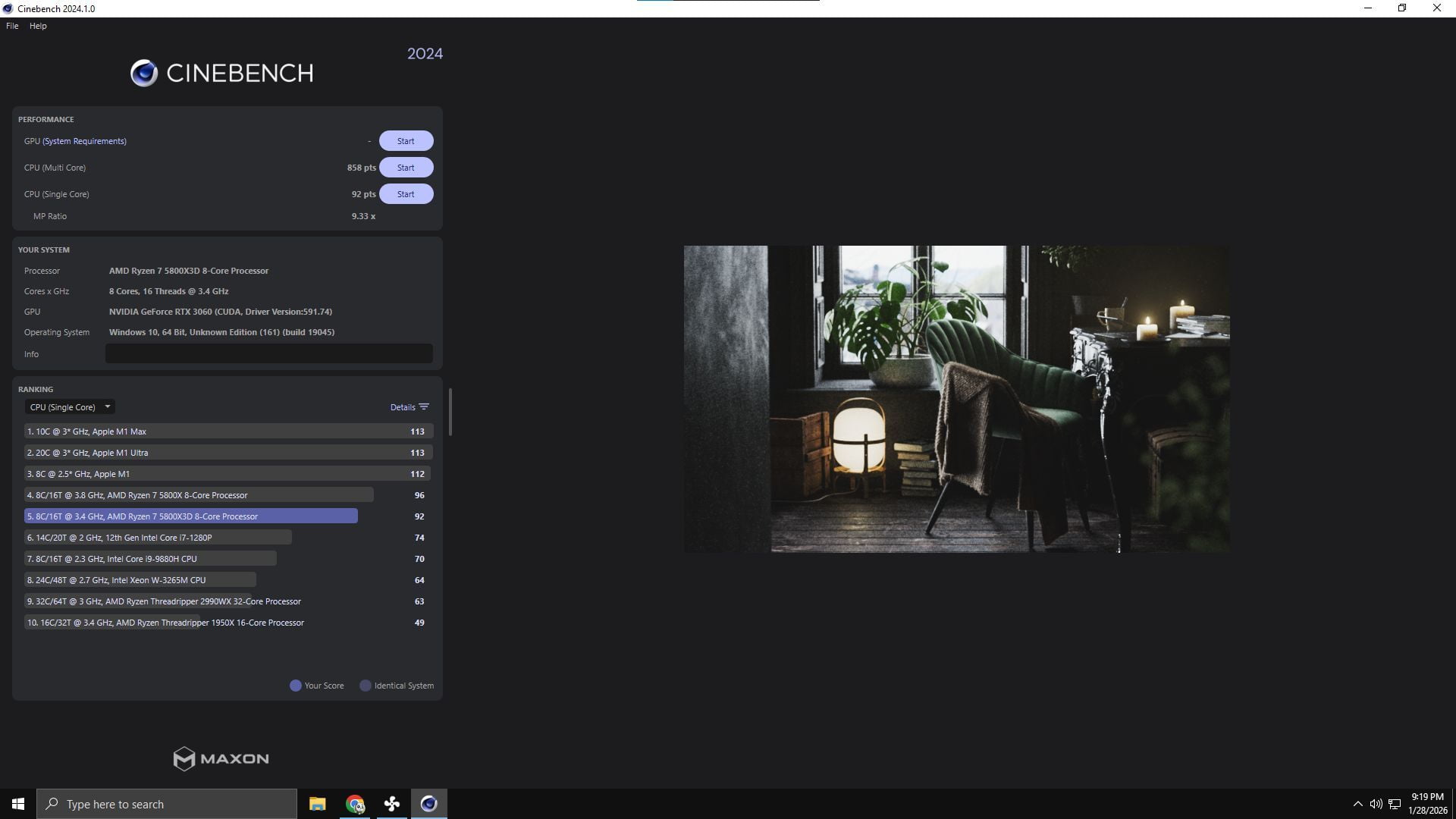Click into the Info text field
The height and width of the screenshot is (819, 1456).
click(x=269, y=353)
